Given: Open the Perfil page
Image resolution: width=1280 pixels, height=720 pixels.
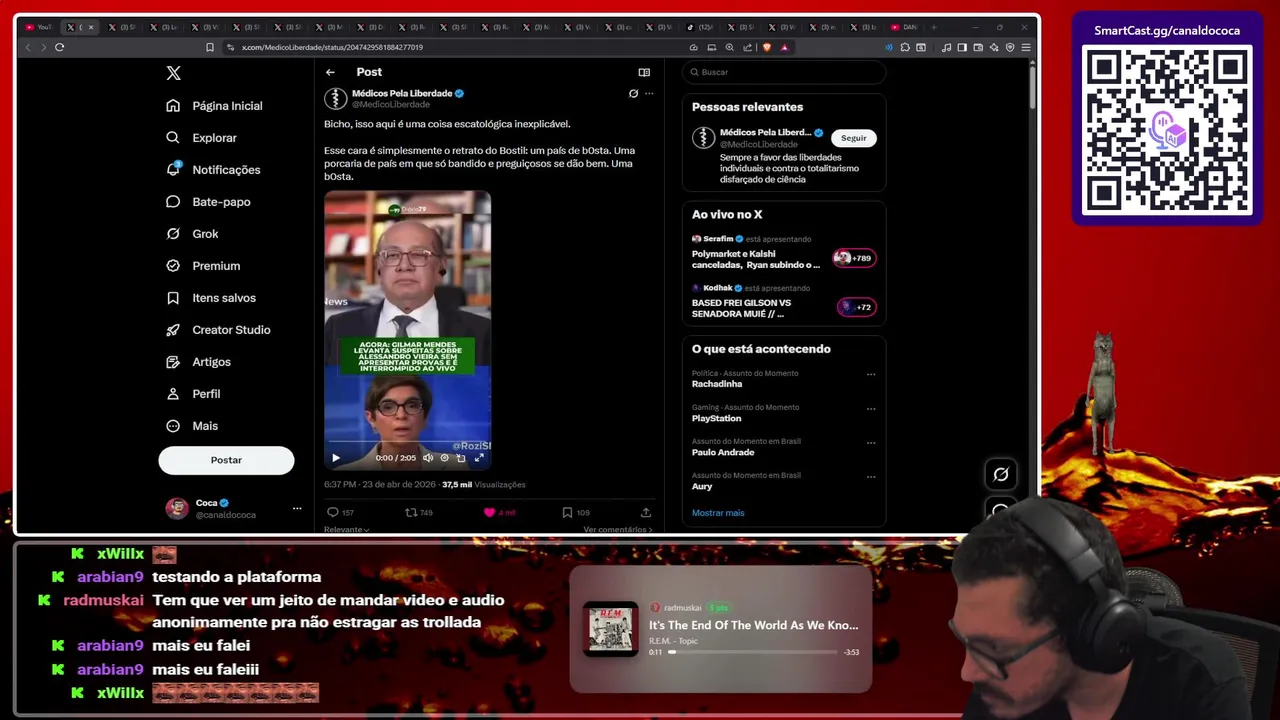Looking at the screenshot, I should pos(193,394).
